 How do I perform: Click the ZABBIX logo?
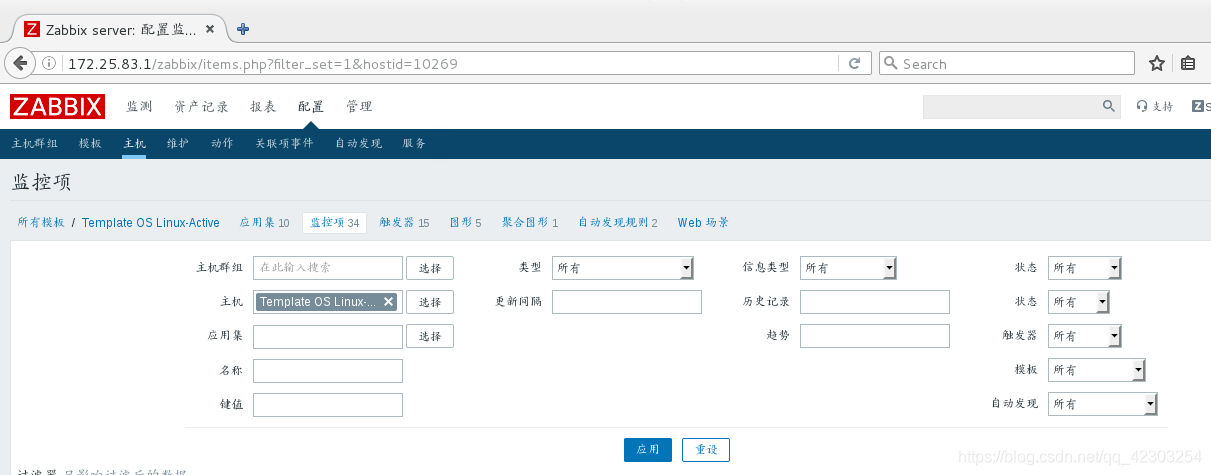pyautogui.click(x=57, y=106)
